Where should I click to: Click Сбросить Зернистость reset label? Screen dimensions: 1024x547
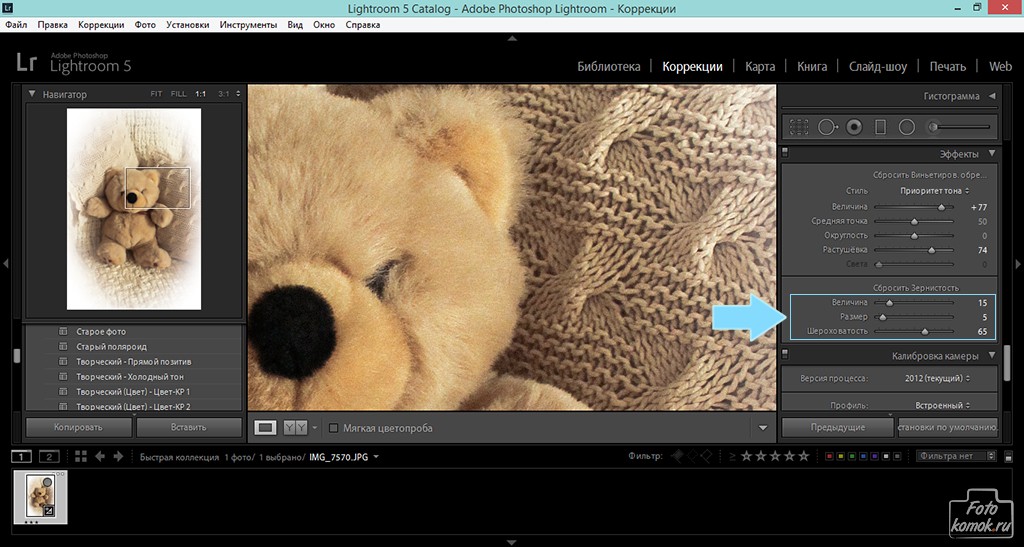pos(917,288)
